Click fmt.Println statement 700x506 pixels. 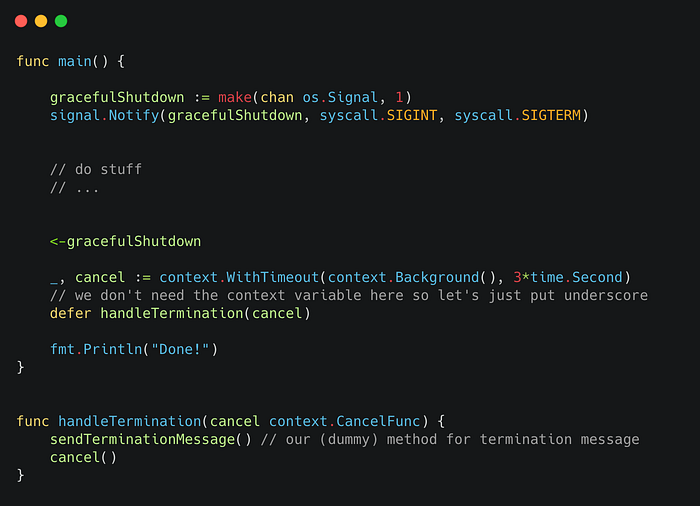134,349
